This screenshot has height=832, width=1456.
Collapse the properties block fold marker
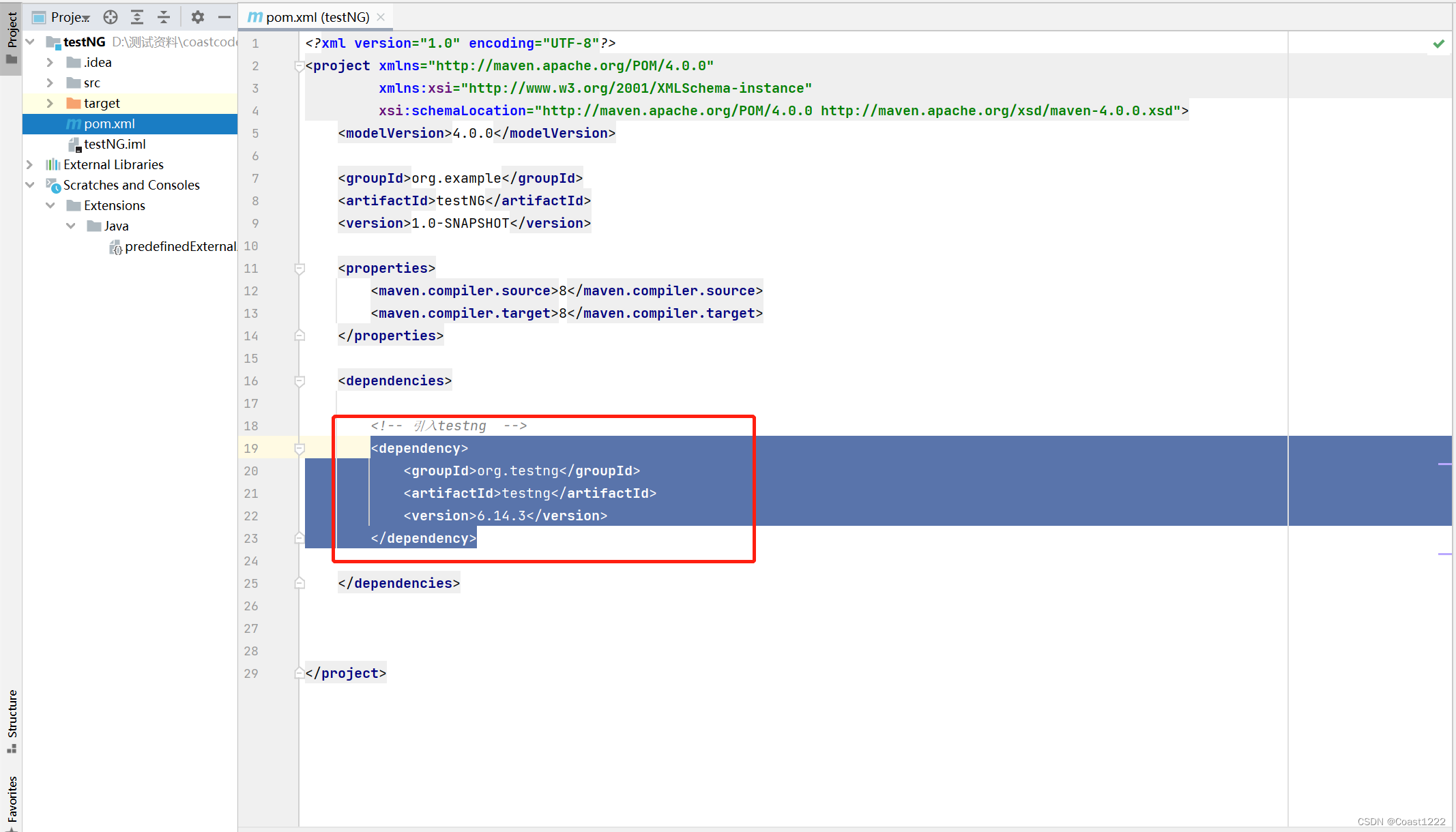coord(300,269)
